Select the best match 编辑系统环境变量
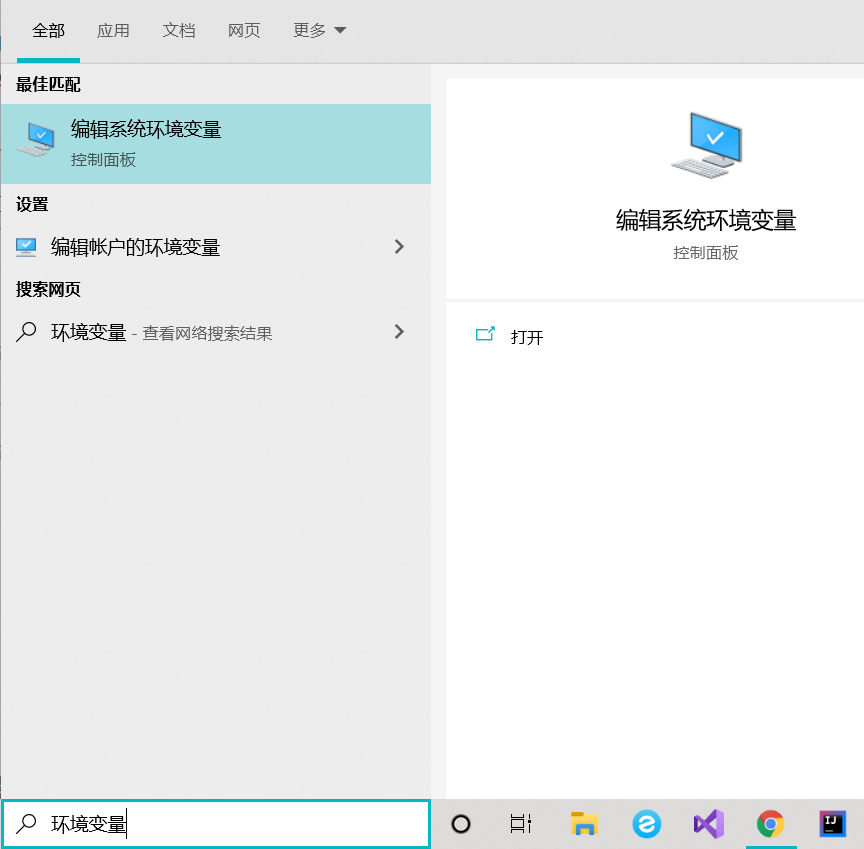Screen dimensions: 864x849 pyautogui.click(x=215, y=144)
